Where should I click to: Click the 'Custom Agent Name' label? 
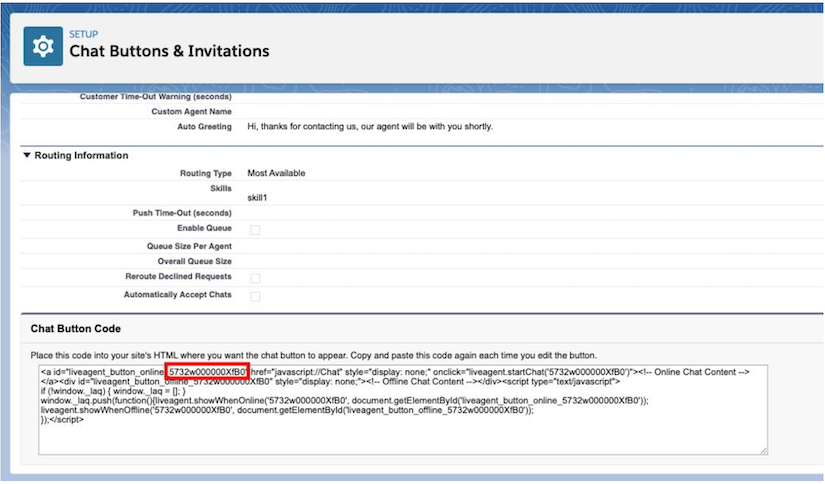(x=192, y=112)
